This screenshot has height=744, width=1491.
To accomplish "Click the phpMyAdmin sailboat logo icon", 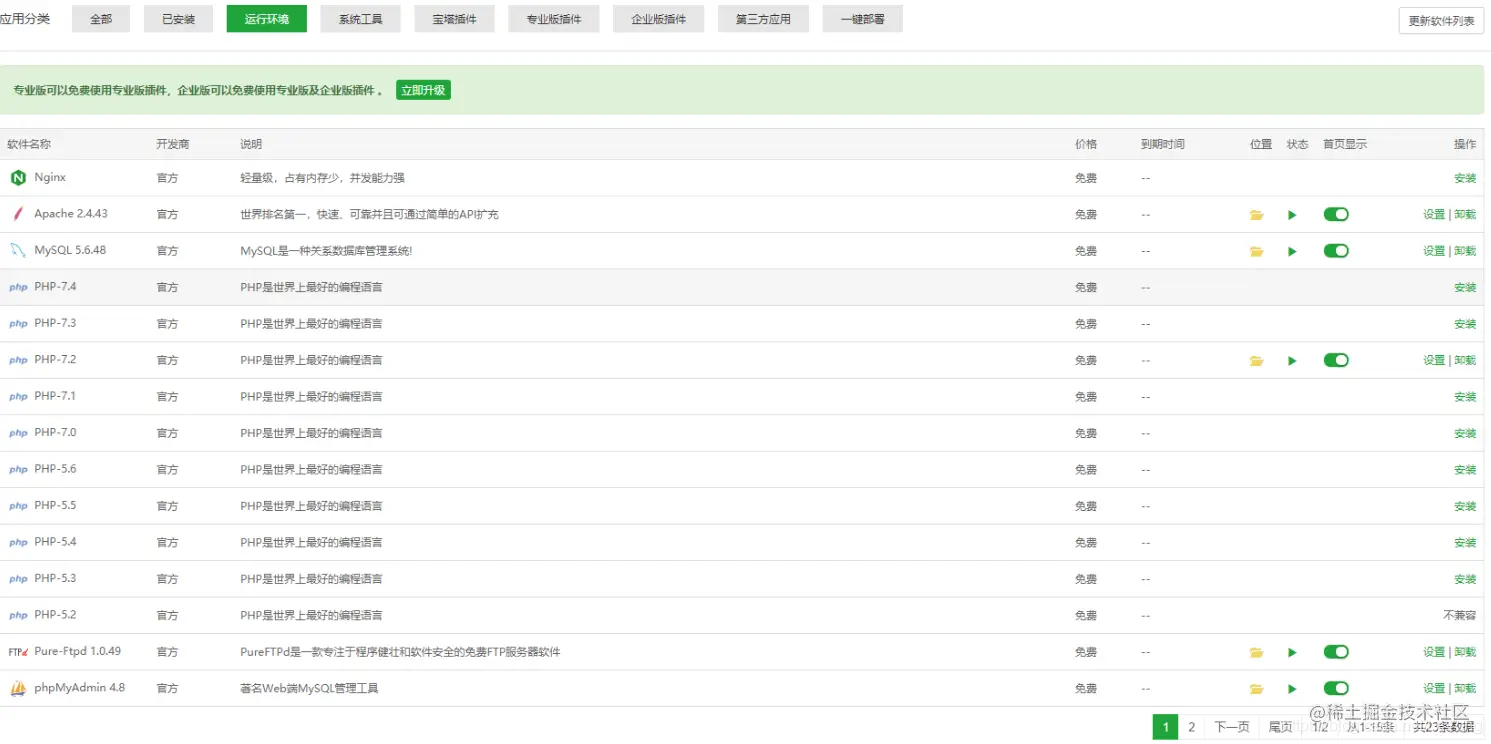I will point(18,689).
